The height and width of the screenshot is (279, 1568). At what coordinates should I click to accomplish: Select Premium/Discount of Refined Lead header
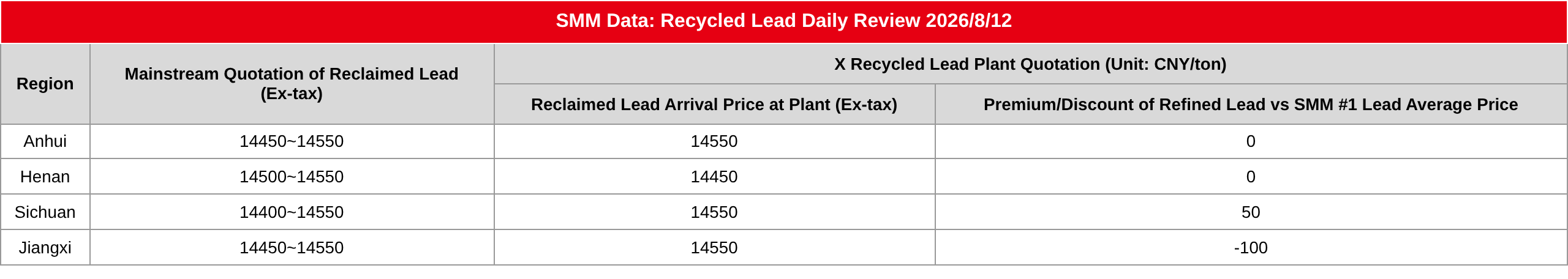point(1251,104)
